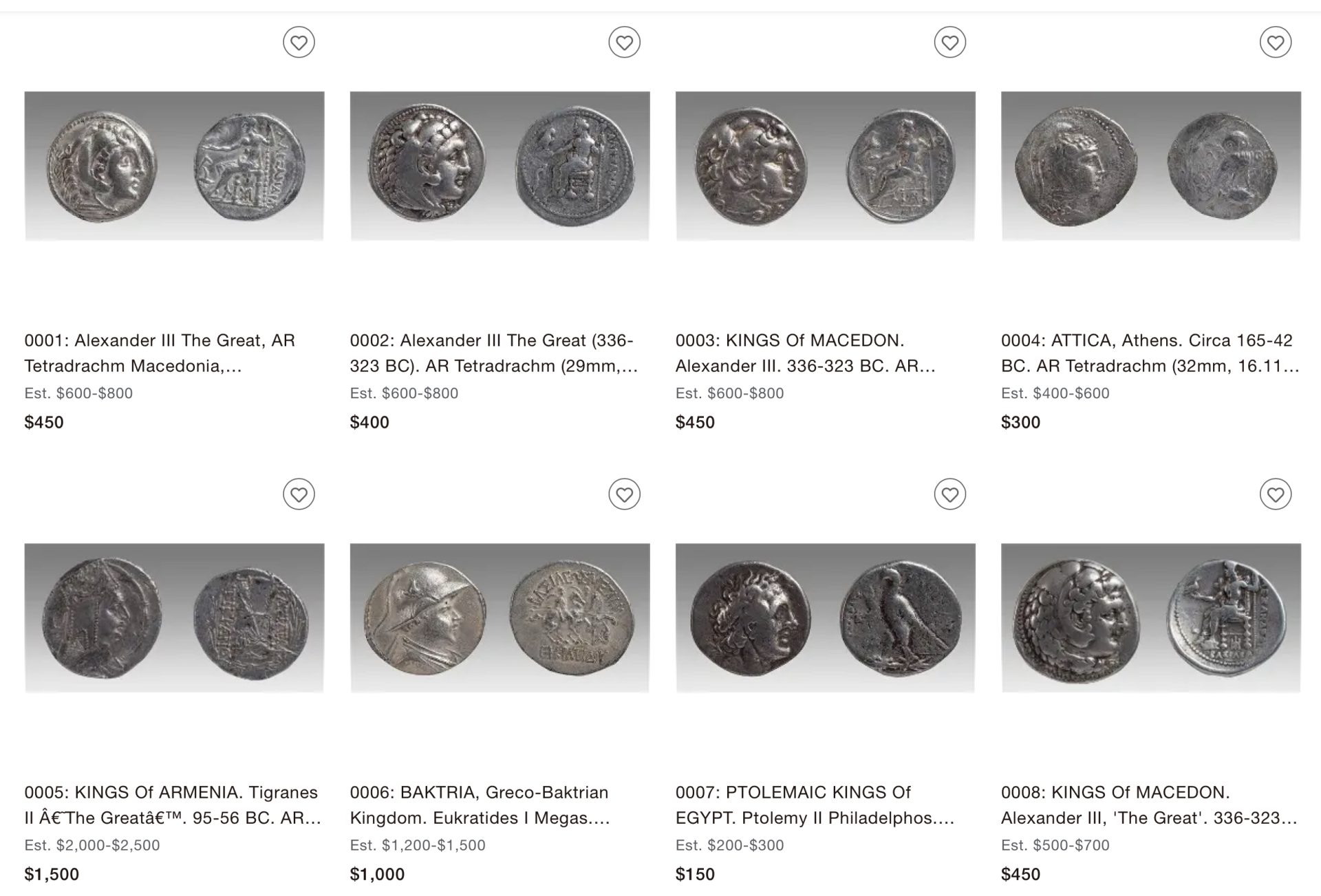The height and width of the screenshot is (896, 1321).
Task: Favorite the Tigranes II lot 0005
Action: point(299,494)
